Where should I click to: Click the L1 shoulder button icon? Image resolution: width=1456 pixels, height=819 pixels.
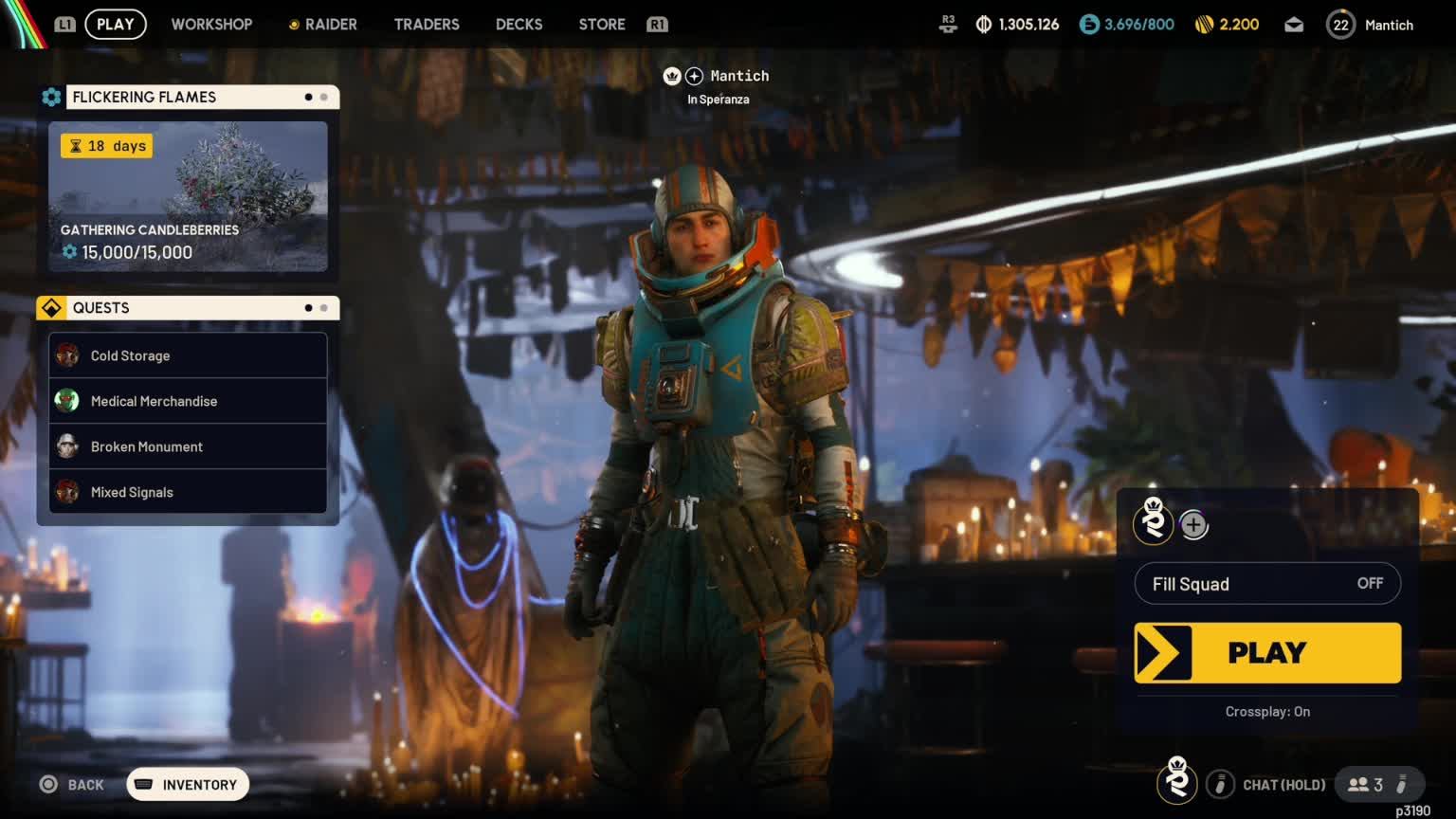(64, 25)
